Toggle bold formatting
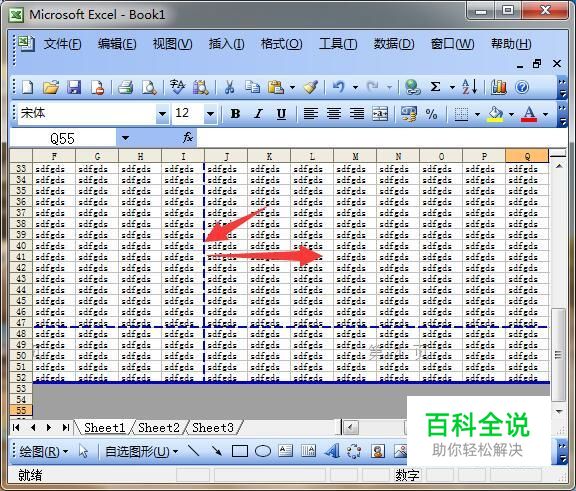Image resolution: width=576 pixels, height=491 pixels. click(x=235, y=114)
